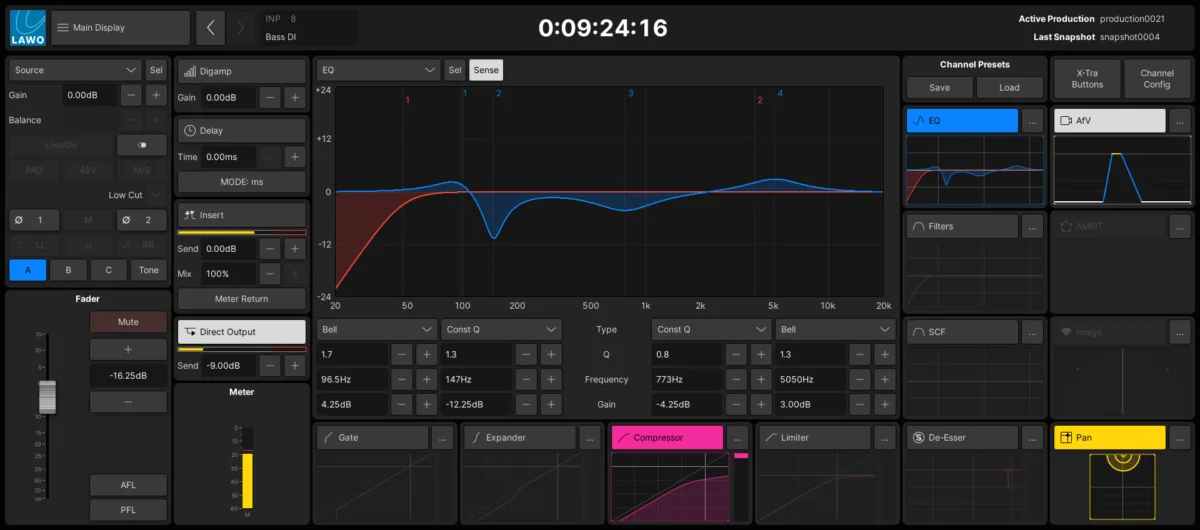This screenshot has height=530, width=1200.
Task: Click the PFL button
Action: point(128,510)
